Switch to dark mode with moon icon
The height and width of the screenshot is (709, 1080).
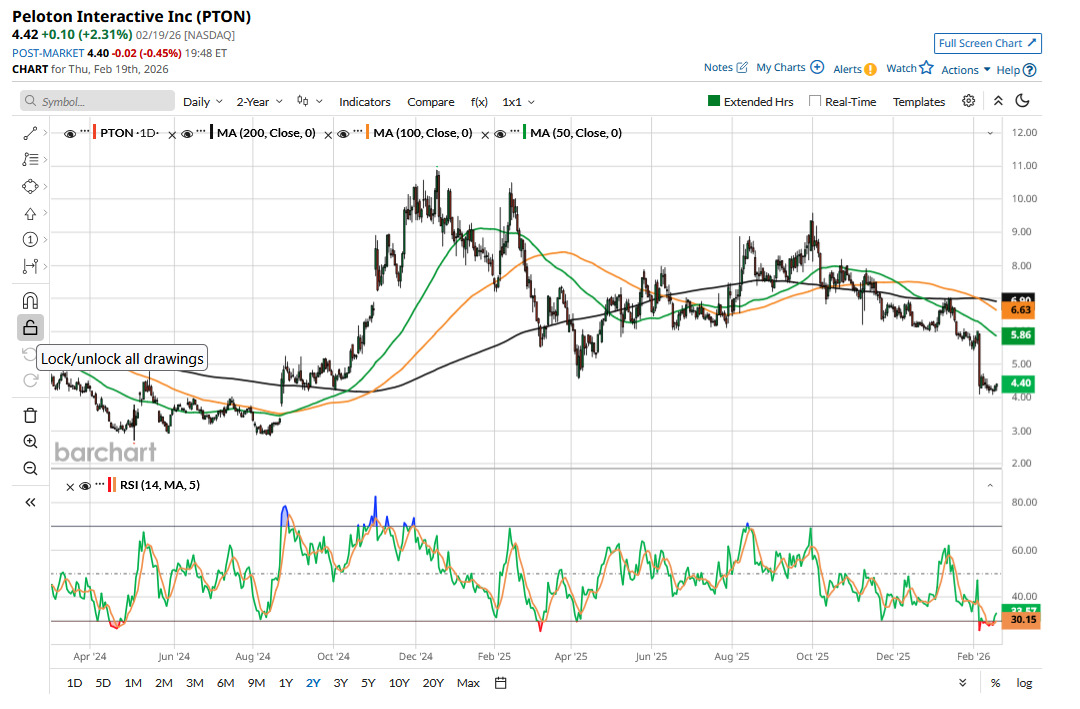click(x=1022, y=101)
